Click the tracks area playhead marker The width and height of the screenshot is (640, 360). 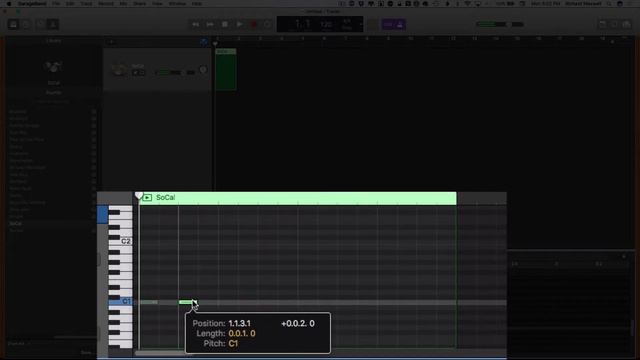pos(215,43)
